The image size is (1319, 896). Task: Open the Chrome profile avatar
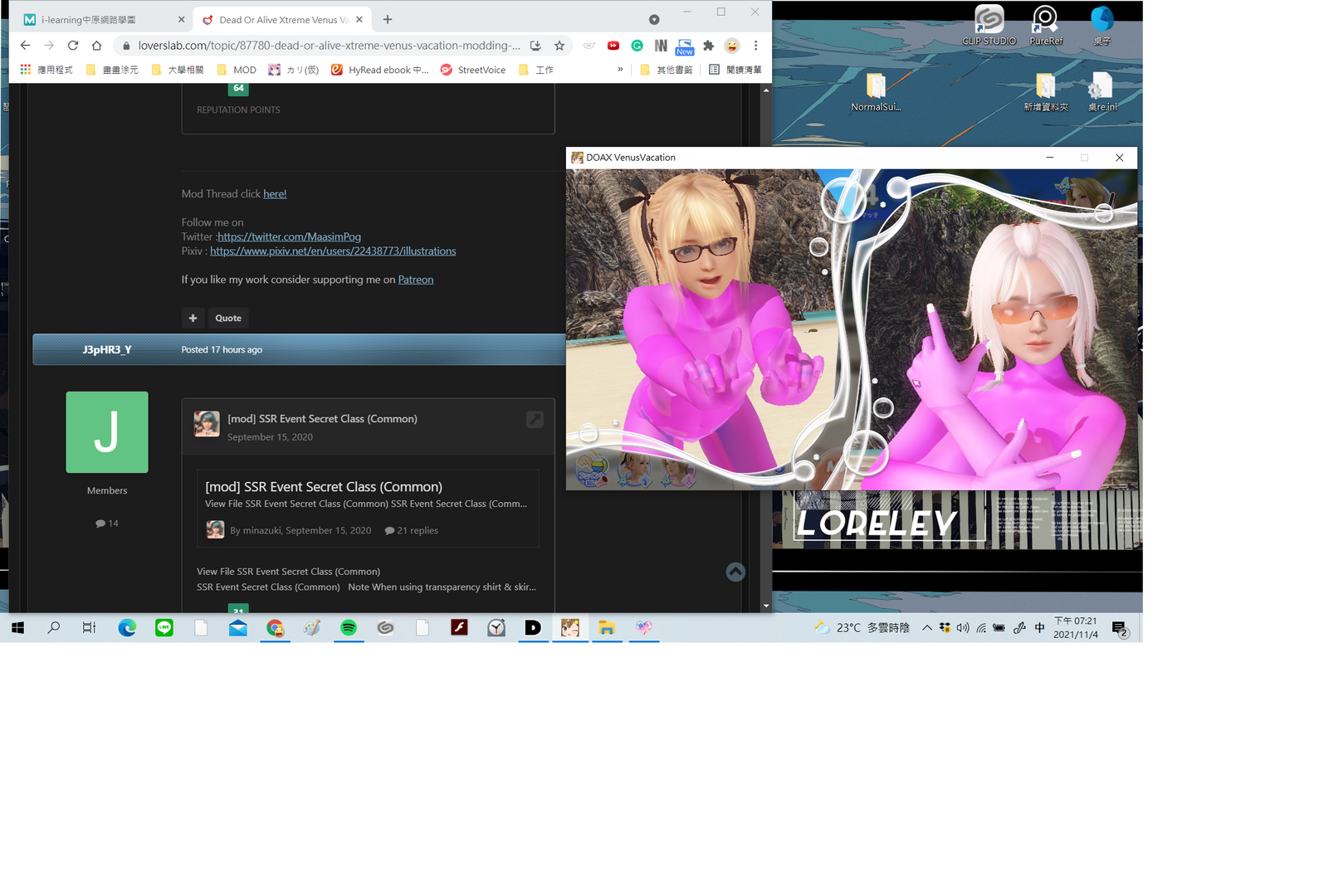pyautogui.click(x=732, y=46)
